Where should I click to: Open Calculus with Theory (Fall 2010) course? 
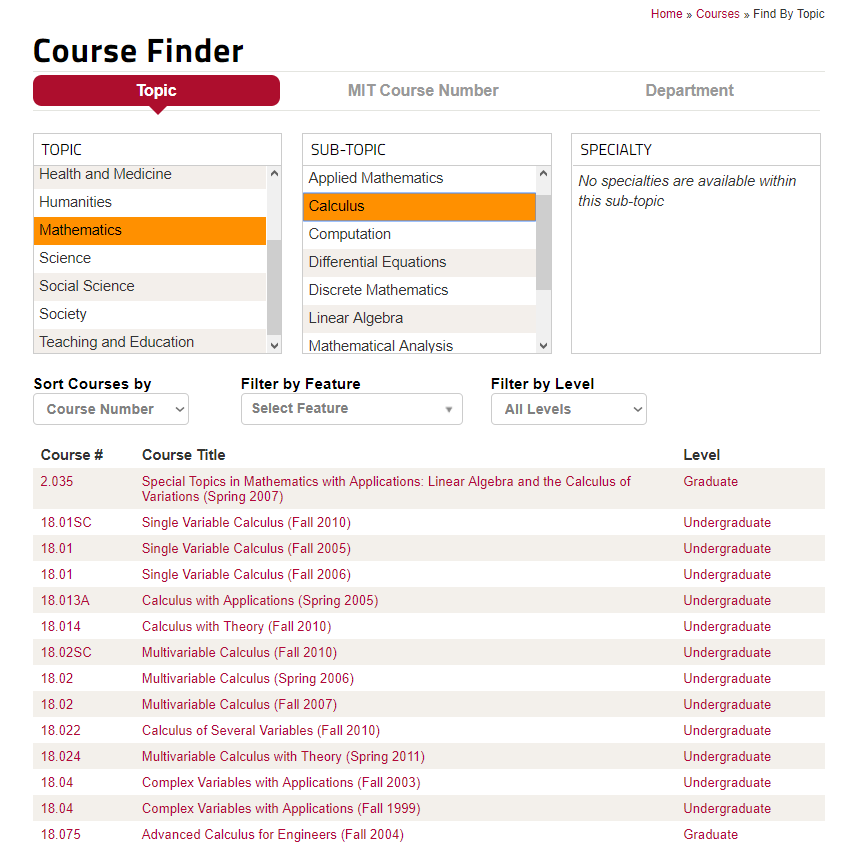tap(236, 627)
